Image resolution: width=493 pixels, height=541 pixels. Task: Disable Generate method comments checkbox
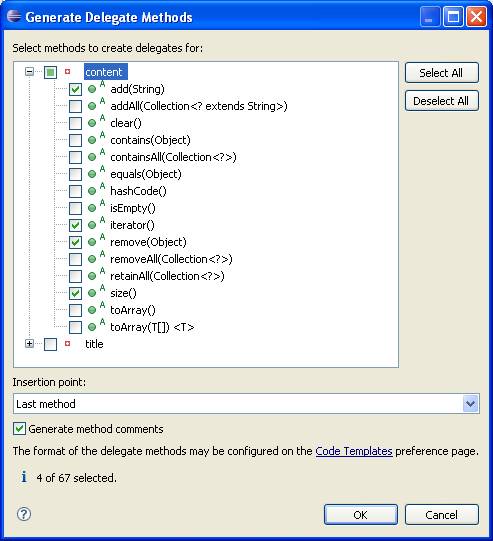point(19,429)
